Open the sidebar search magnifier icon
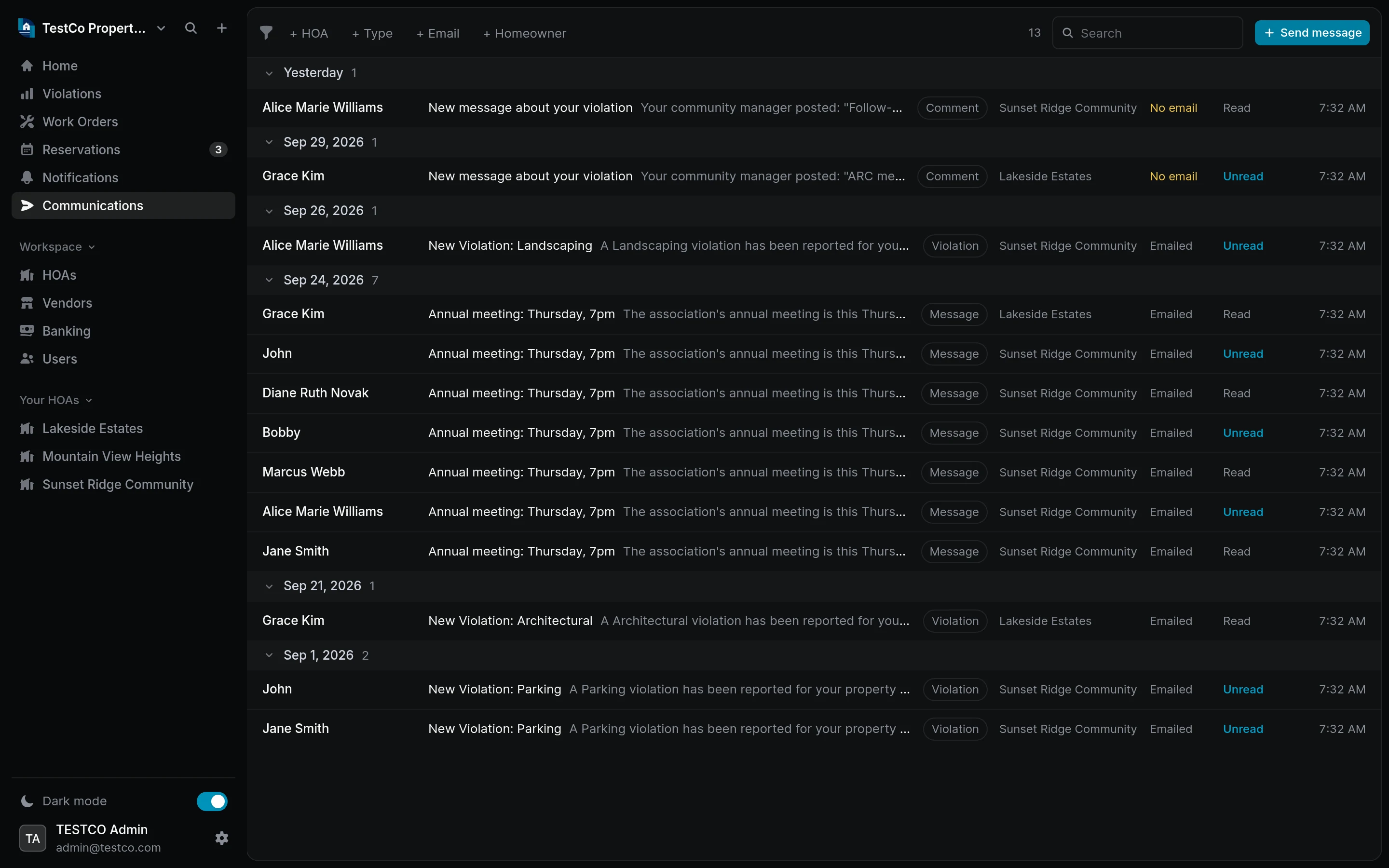The image size is (1389, 868). pyautogui.click(x=191, y=28)
